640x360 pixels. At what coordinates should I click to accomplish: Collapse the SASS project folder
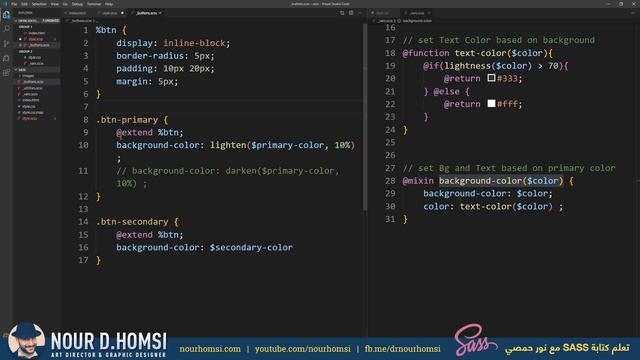pos(37,70)
